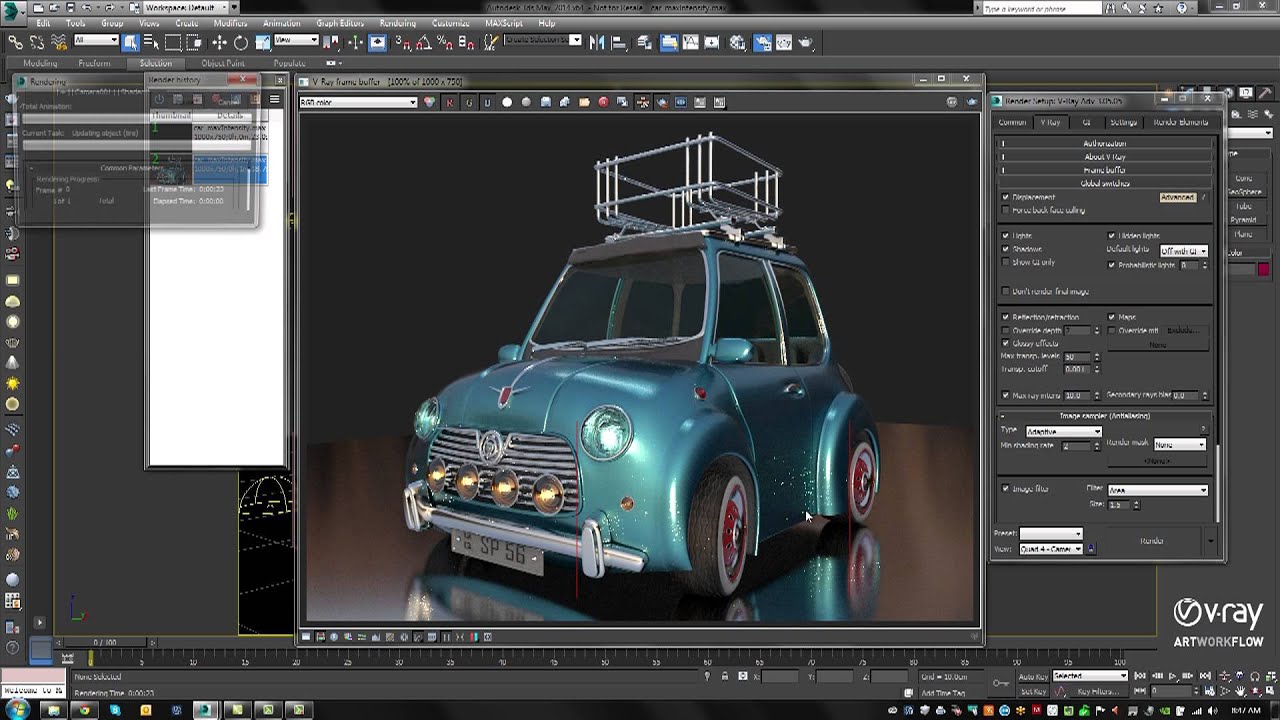Click the teapot Render Production icon
1280x720 pixels.
tap(805, 42)
